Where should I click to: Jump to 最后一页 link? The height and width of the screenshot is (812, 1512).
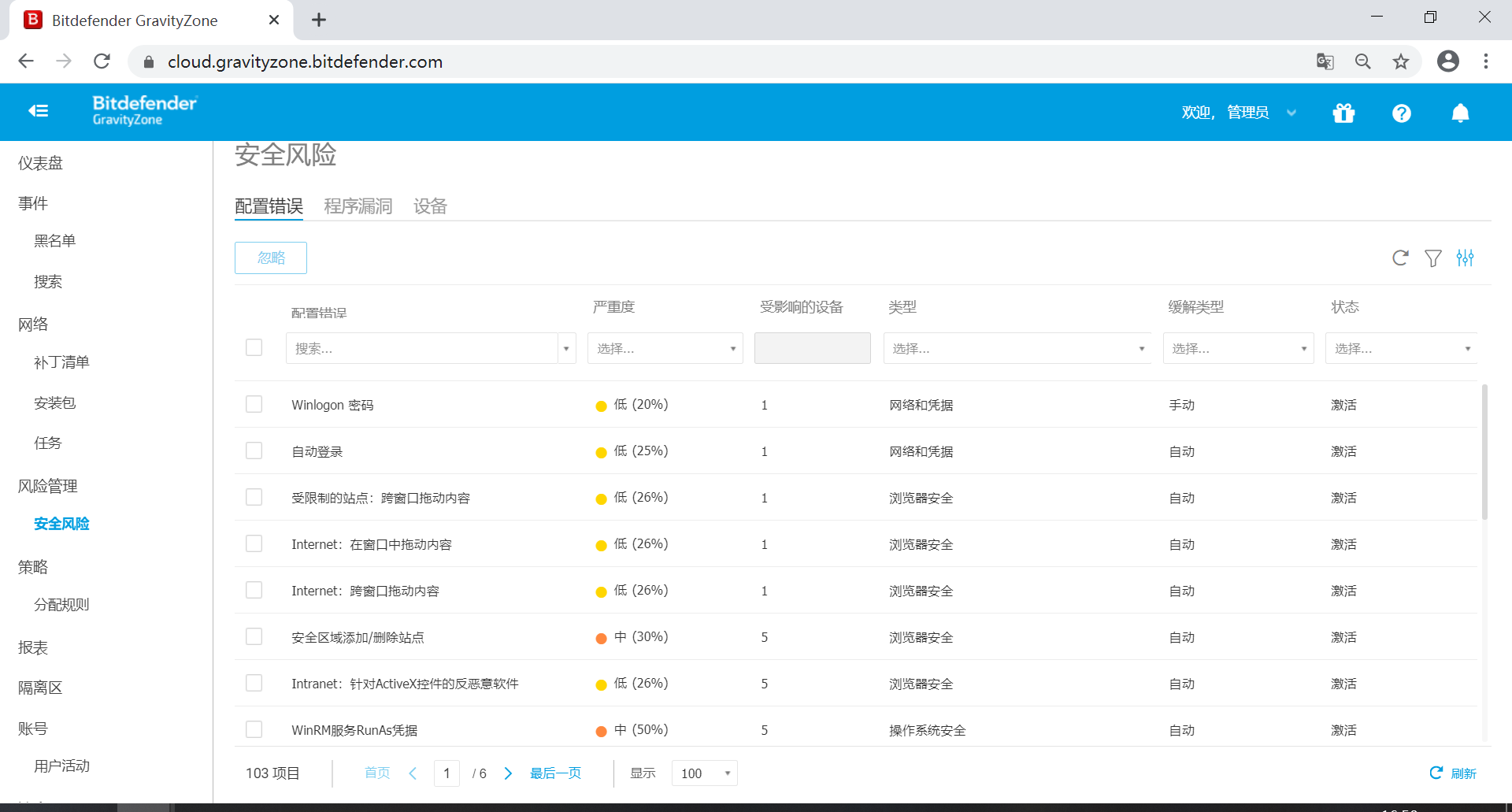pos(556,773)
